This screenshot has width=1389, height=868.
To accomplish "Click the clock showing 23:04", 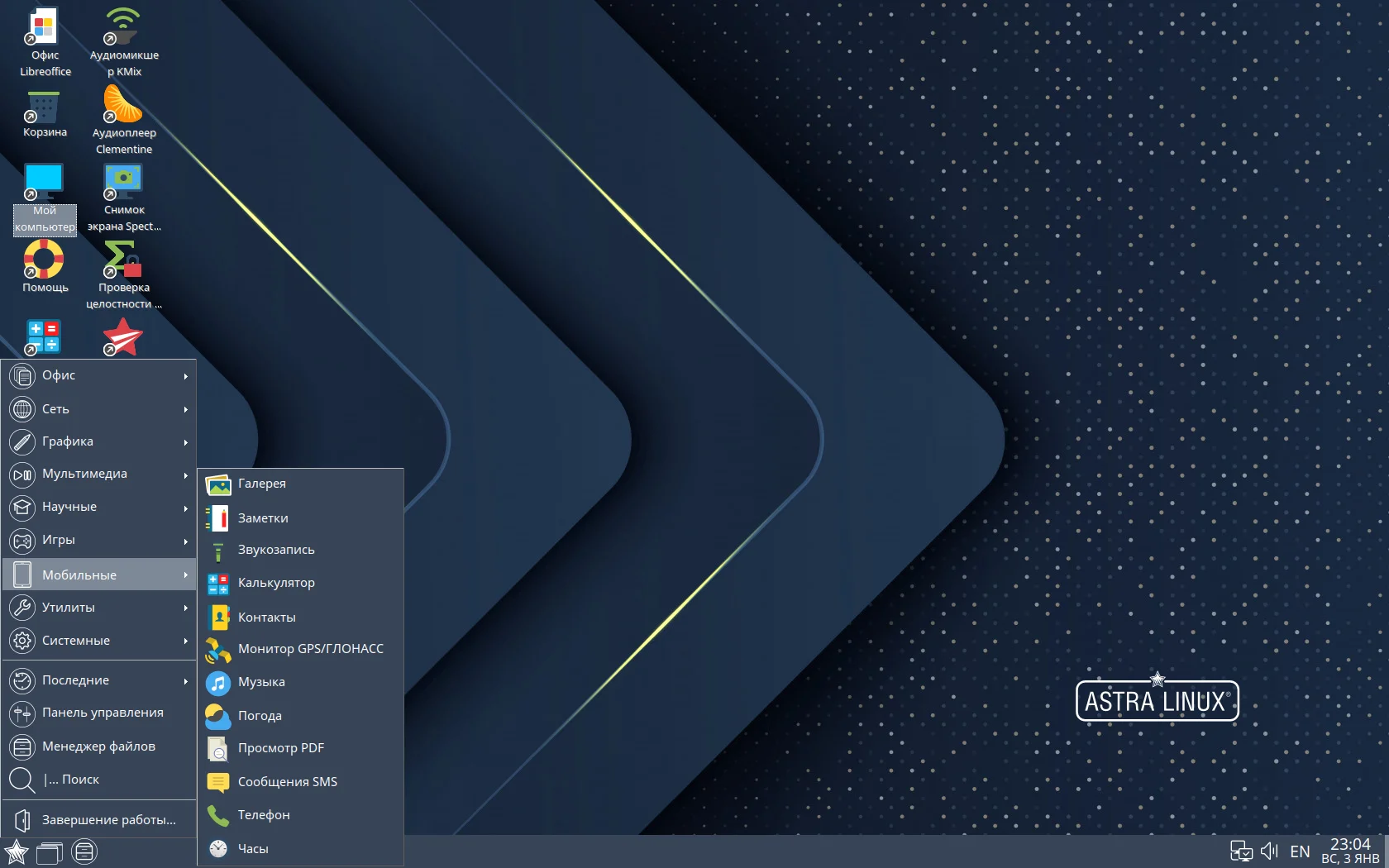I will point(1349,844).
